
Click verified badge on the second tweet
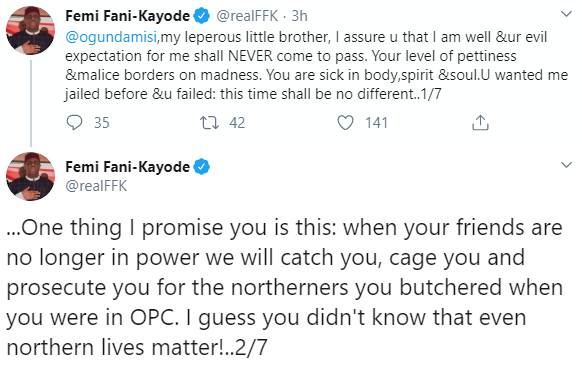202,167
